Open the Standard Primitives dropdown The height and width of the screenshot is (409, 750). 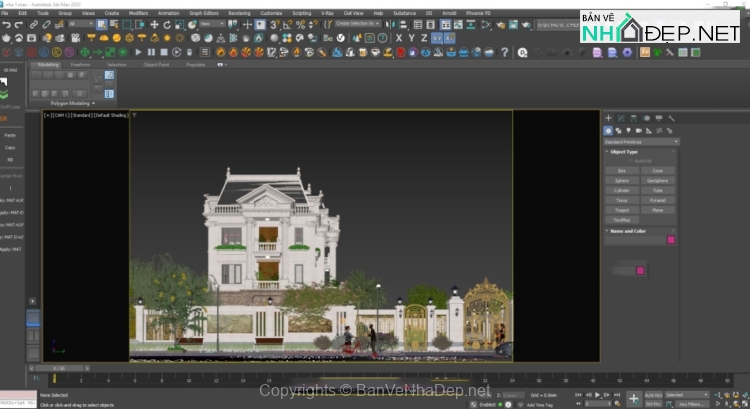pyautogui.click(x=640, y=141)
